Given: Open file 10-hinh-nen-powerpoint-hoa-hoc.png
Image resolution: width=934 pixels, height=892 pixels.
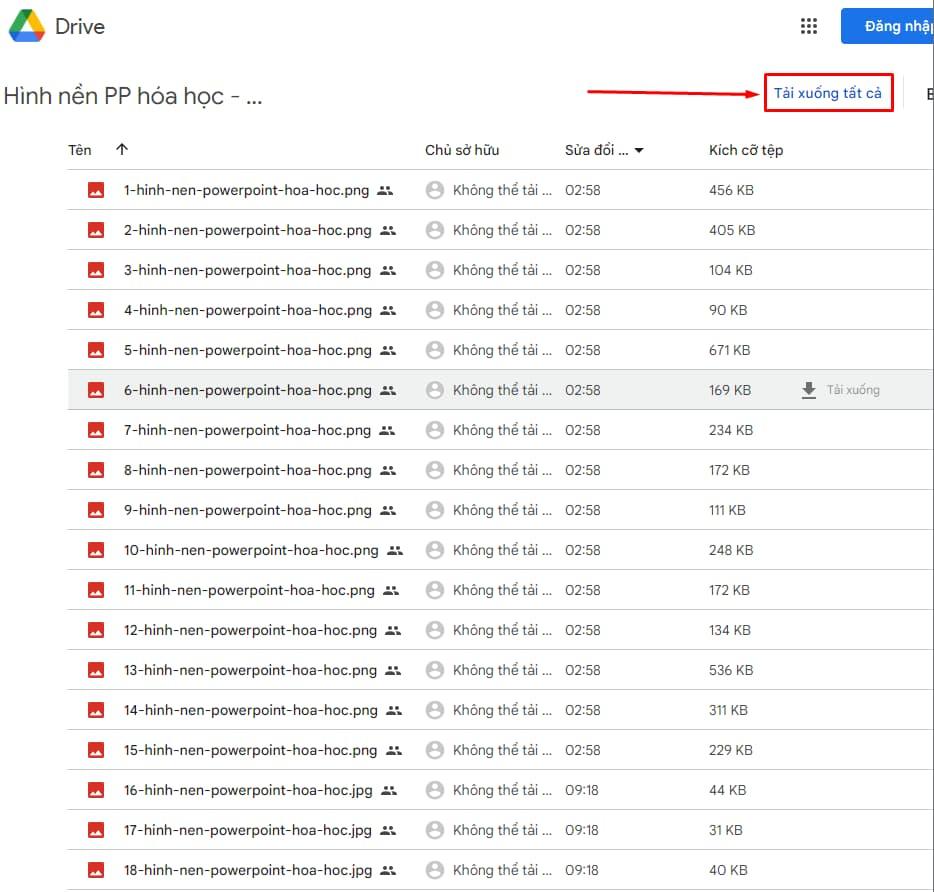Looking at the screenshot, I should click(x=251, y=550).
